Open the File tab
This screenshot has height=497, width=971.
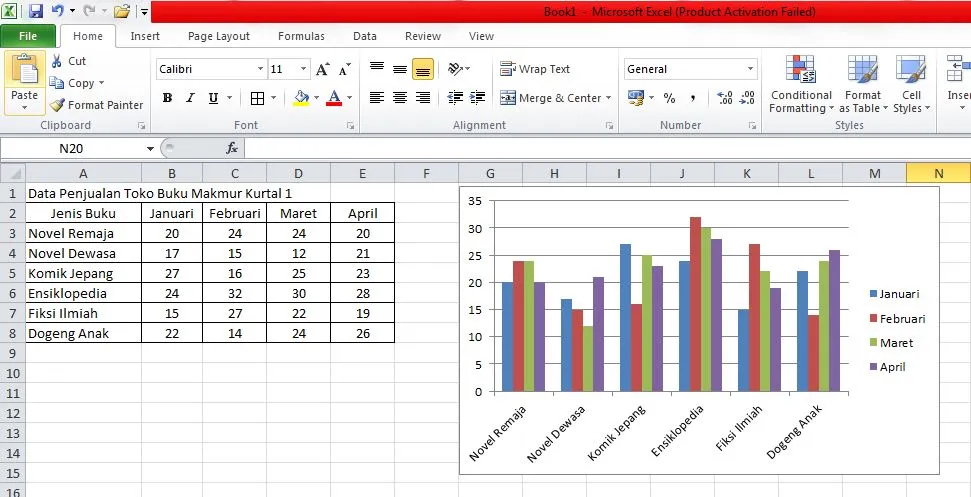pyautogui.click(x=28, y=37)
